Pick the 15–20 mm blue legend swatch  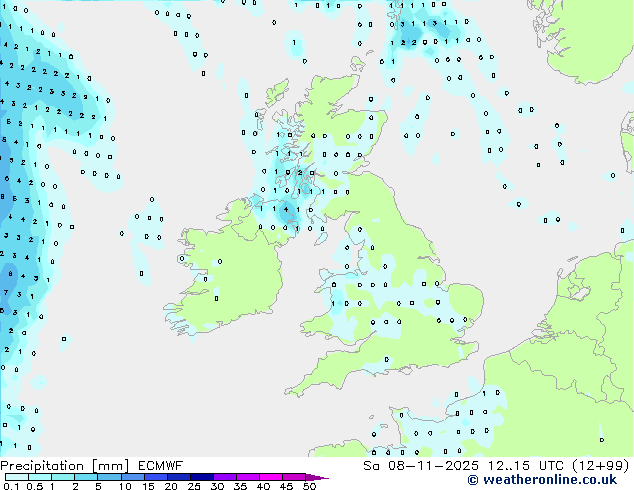[x=155, y=477]
